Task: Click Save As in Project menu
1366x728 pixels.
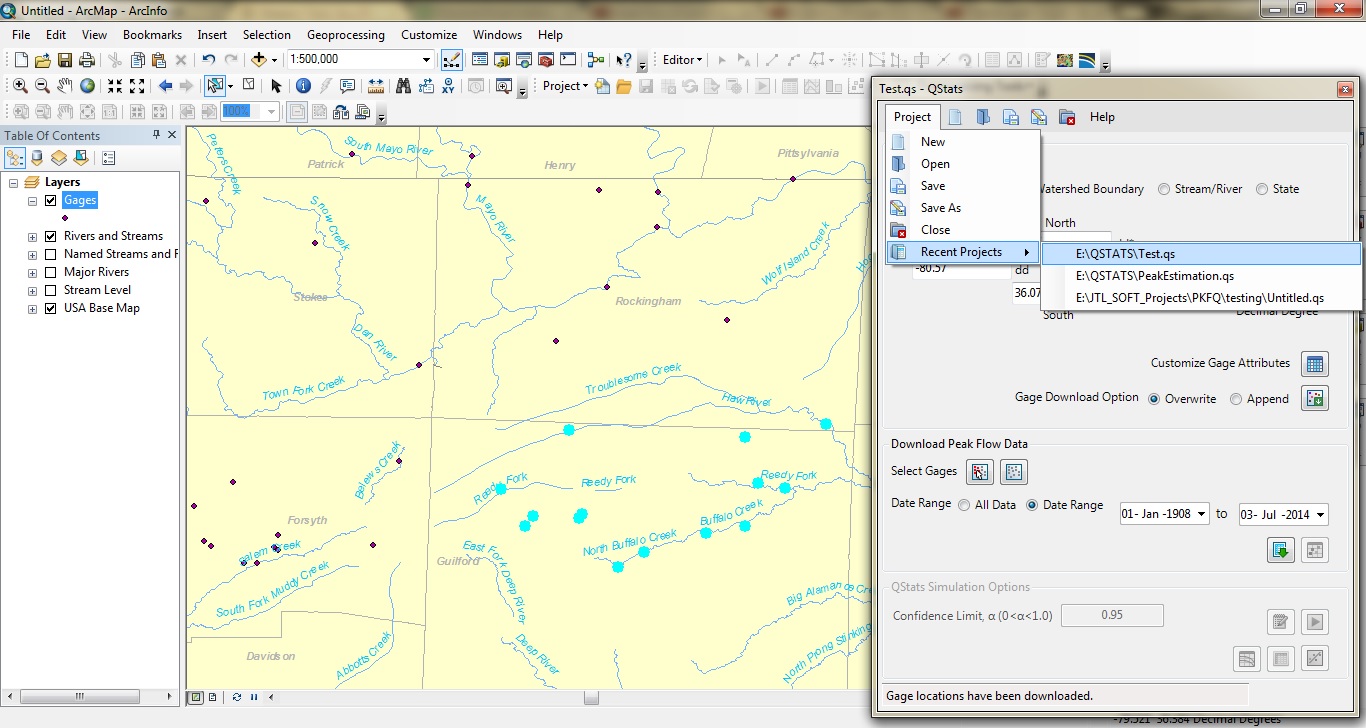Action: coord(940,208)
